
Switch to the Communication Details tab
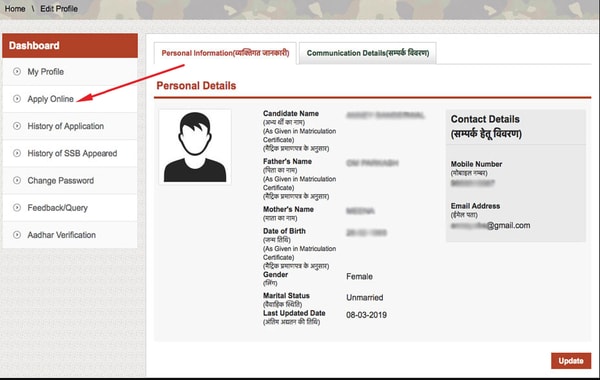coord(368,53)
